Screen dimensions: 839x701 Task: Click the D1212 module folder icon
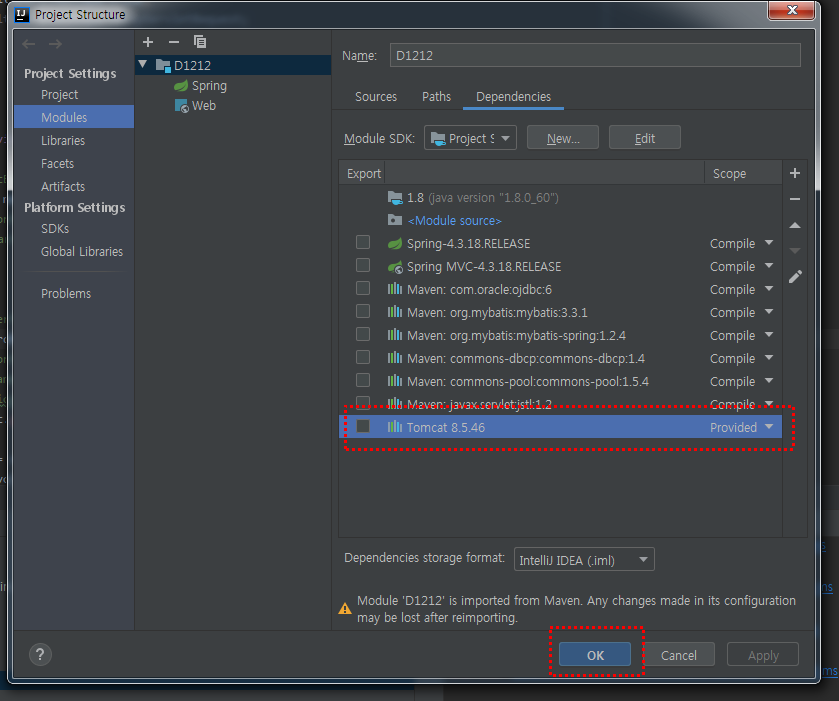point(163,65)
